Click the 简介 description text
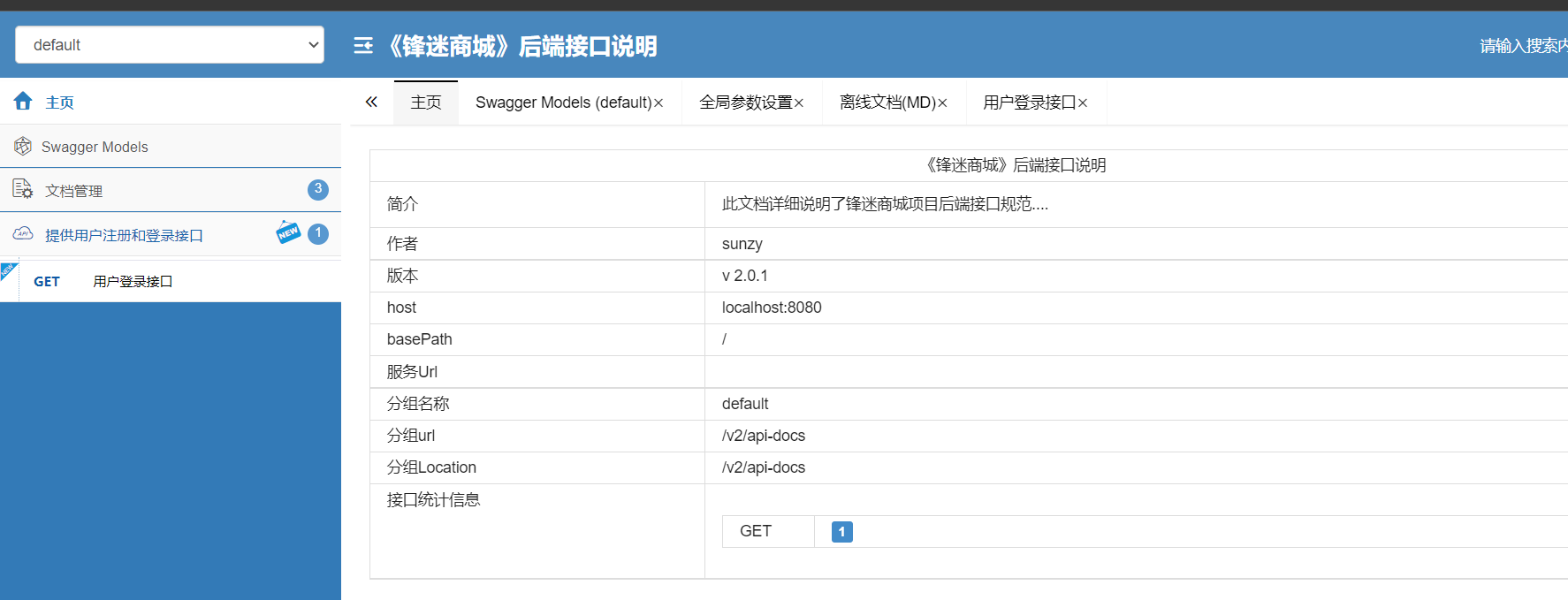 coord(885,204)
